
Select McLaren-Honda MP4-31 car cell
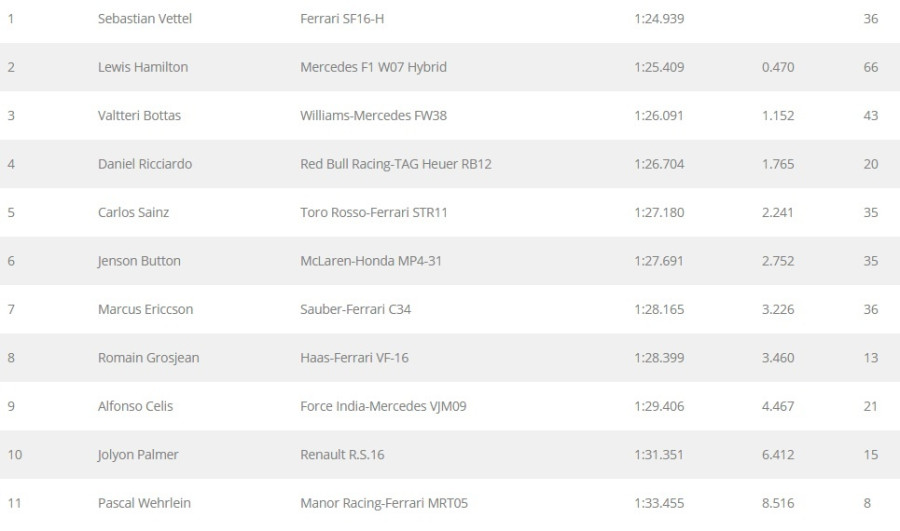[370, 261]
